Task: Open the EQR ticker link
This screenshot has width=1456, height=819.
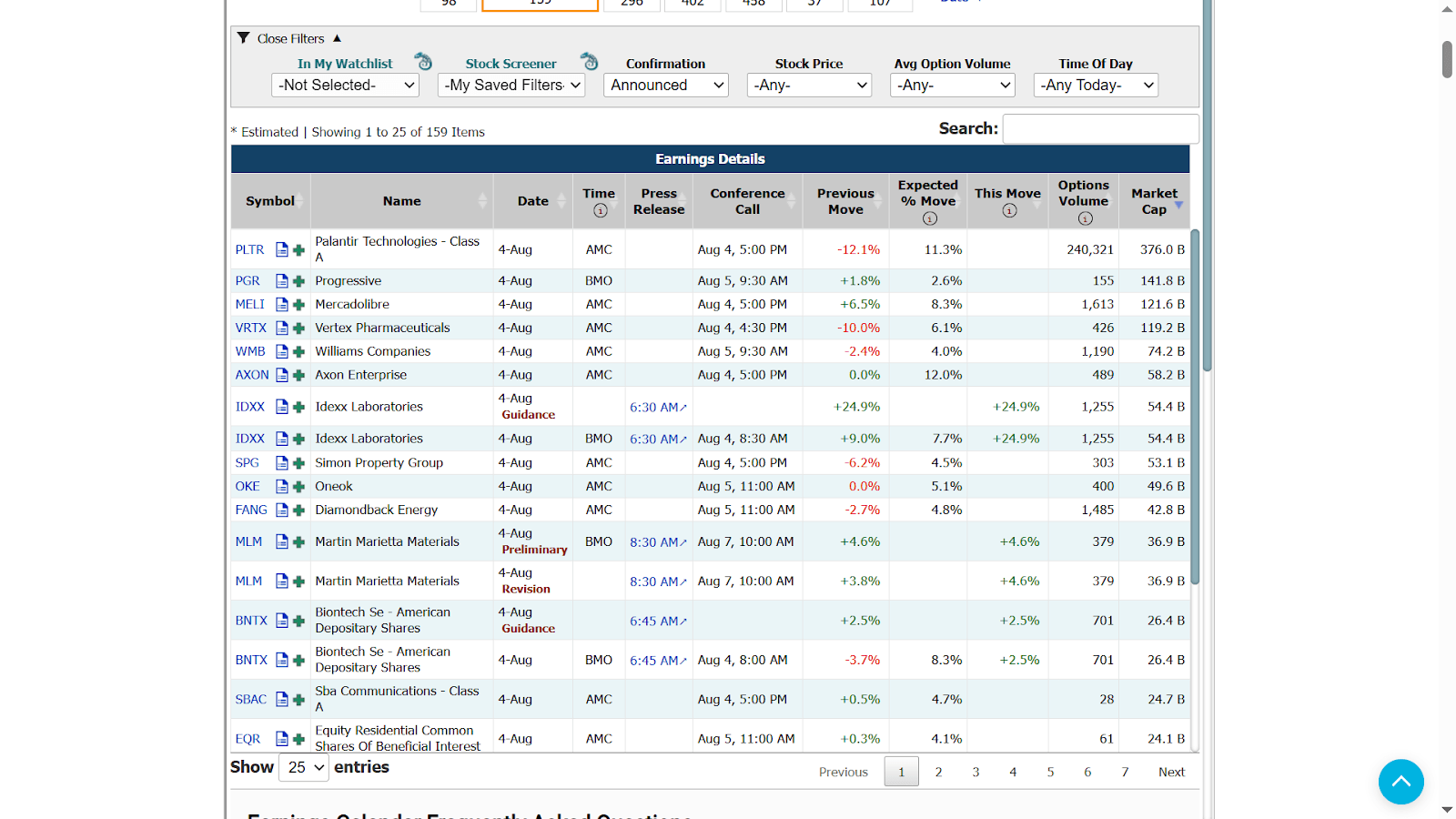Action: point(248,739)
